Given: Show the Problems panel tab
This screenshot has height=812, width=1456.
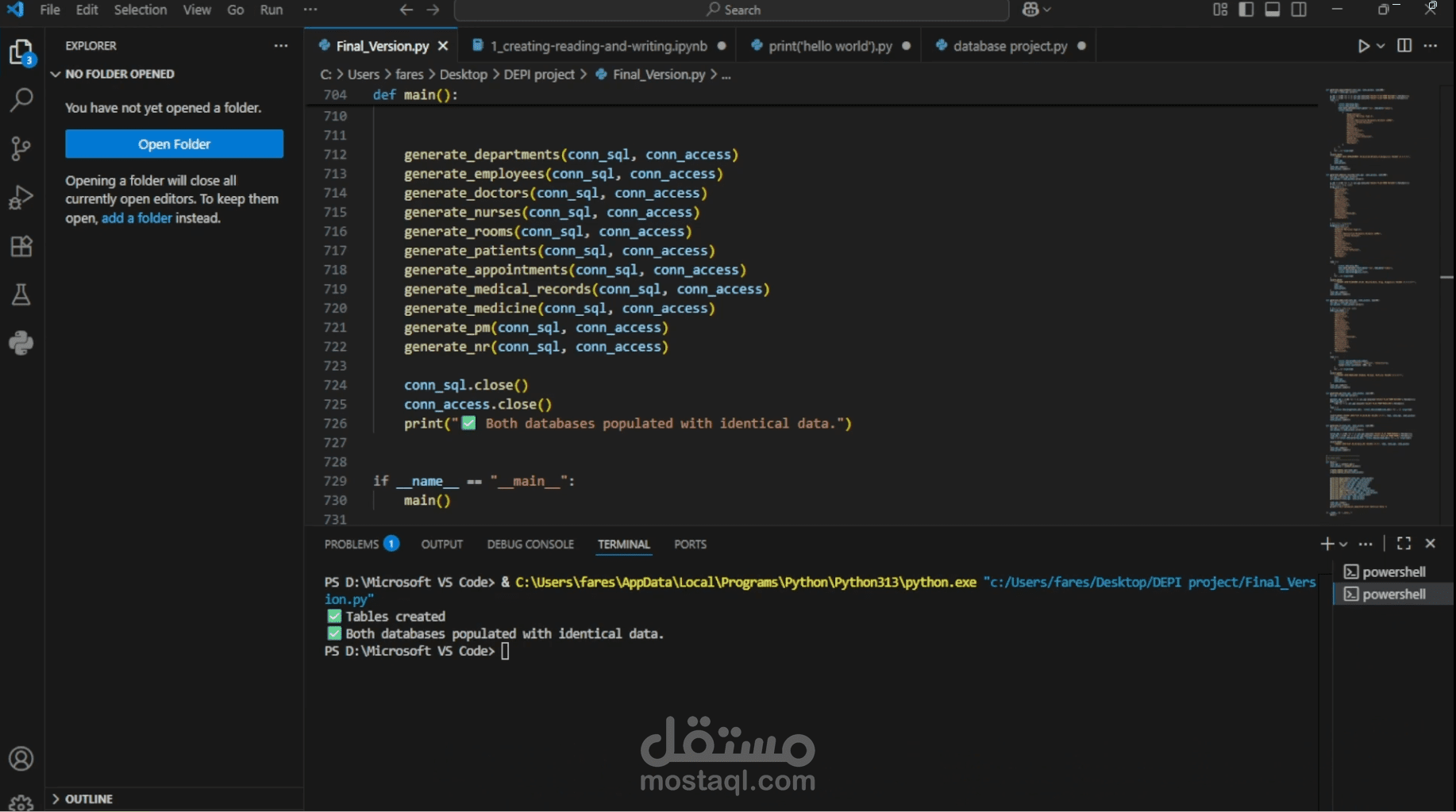Looking at the screenshot, I should coord(361,544).
